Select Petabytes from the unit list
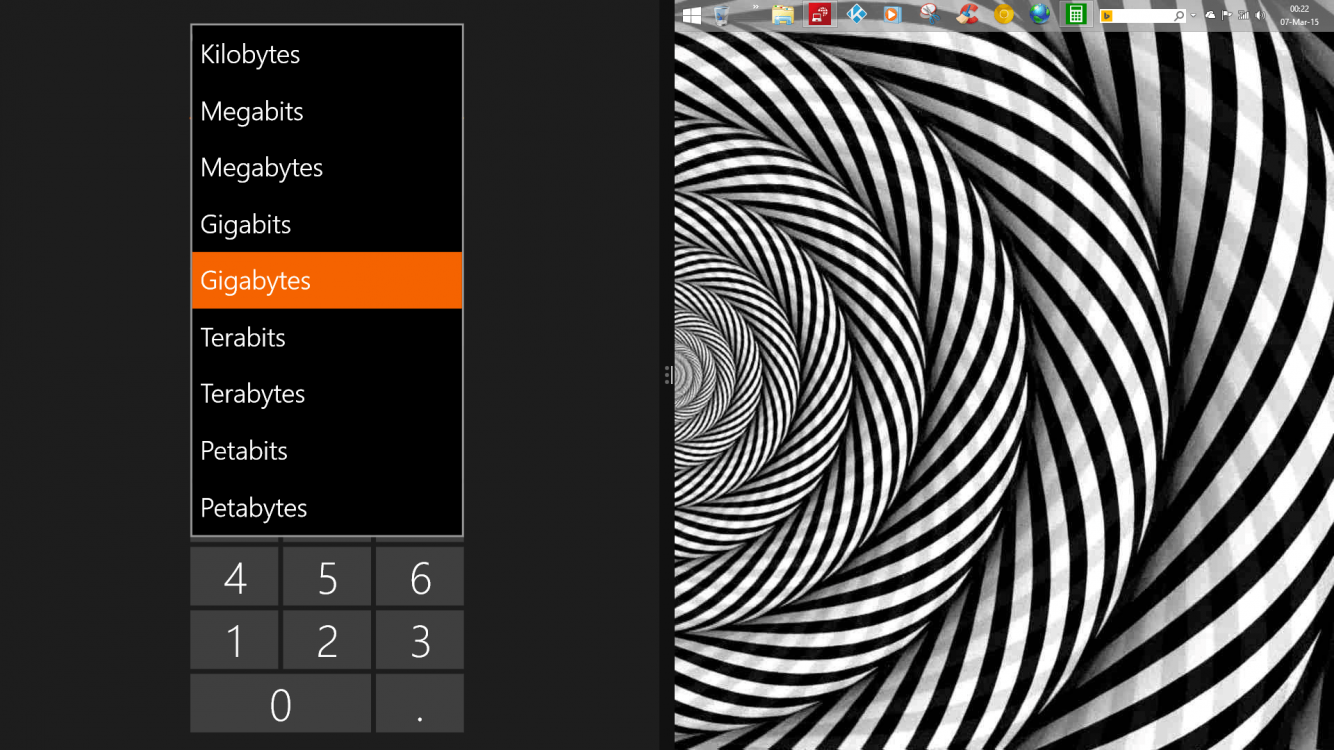Screen dimensions: 1334x750 point(327,507)
